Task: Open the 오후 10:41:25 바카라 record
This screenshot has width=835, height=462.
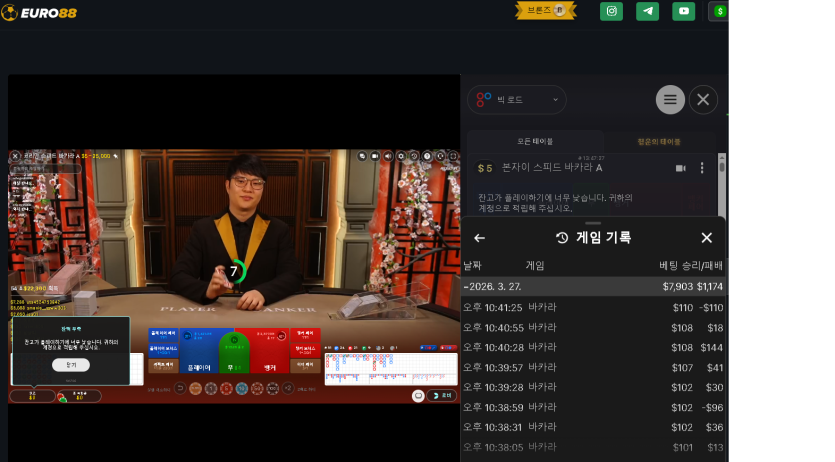Action: tap(593, 308)
